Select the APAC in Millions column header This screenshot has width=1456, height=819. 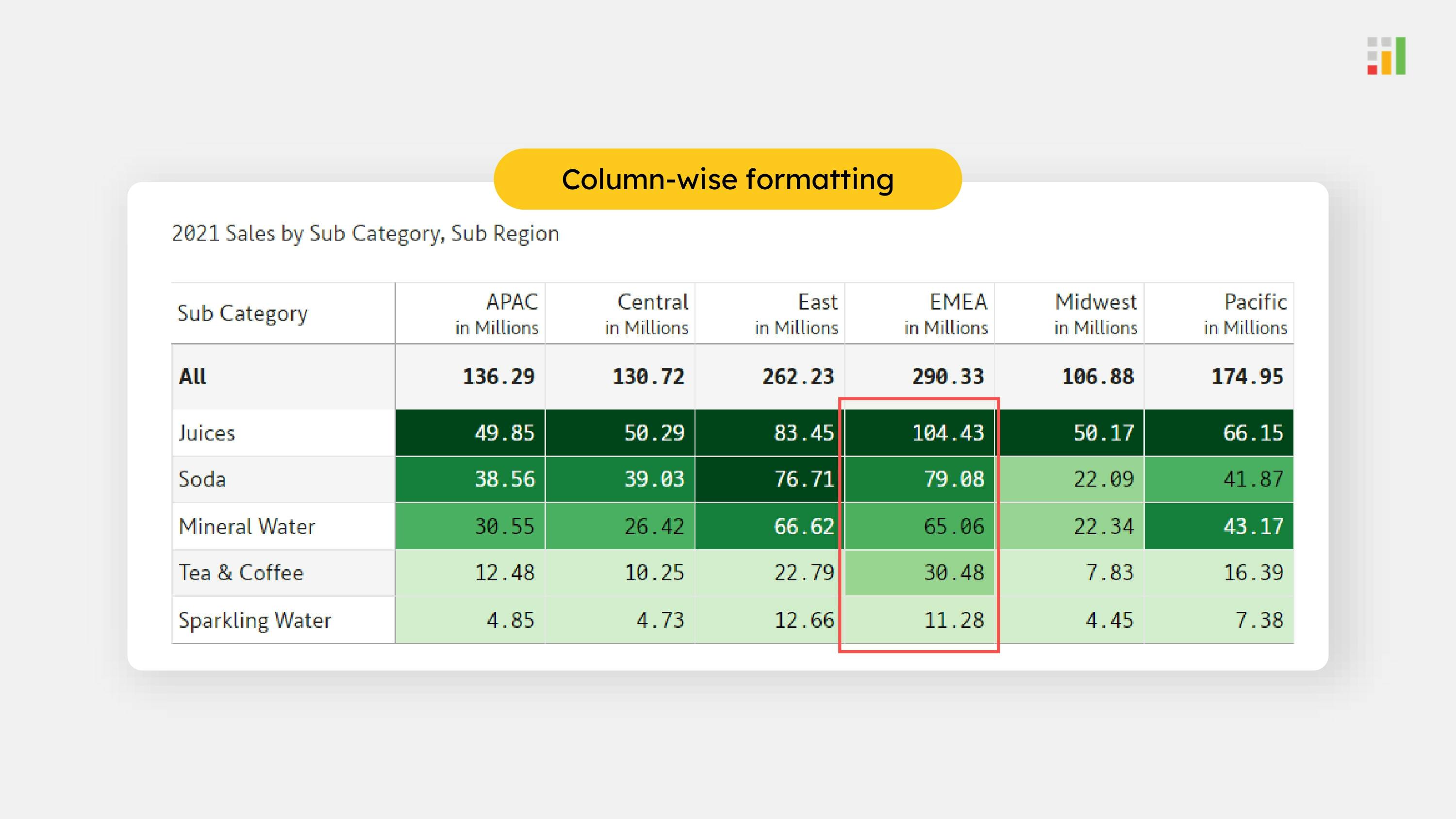[496, 314]
